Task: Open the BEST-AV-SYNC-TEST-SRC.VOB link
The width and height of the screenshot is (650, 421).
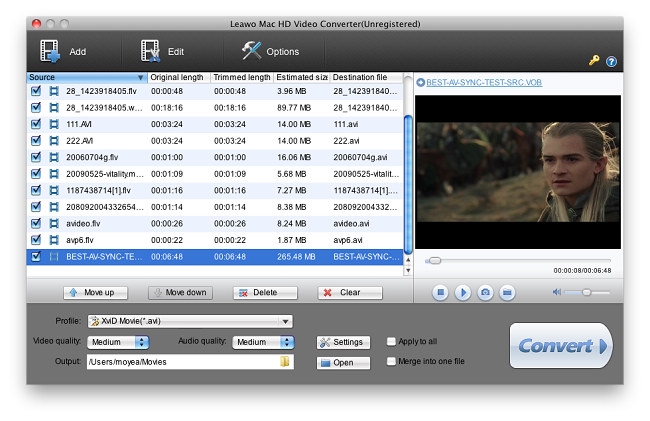Action: [484, 82]
